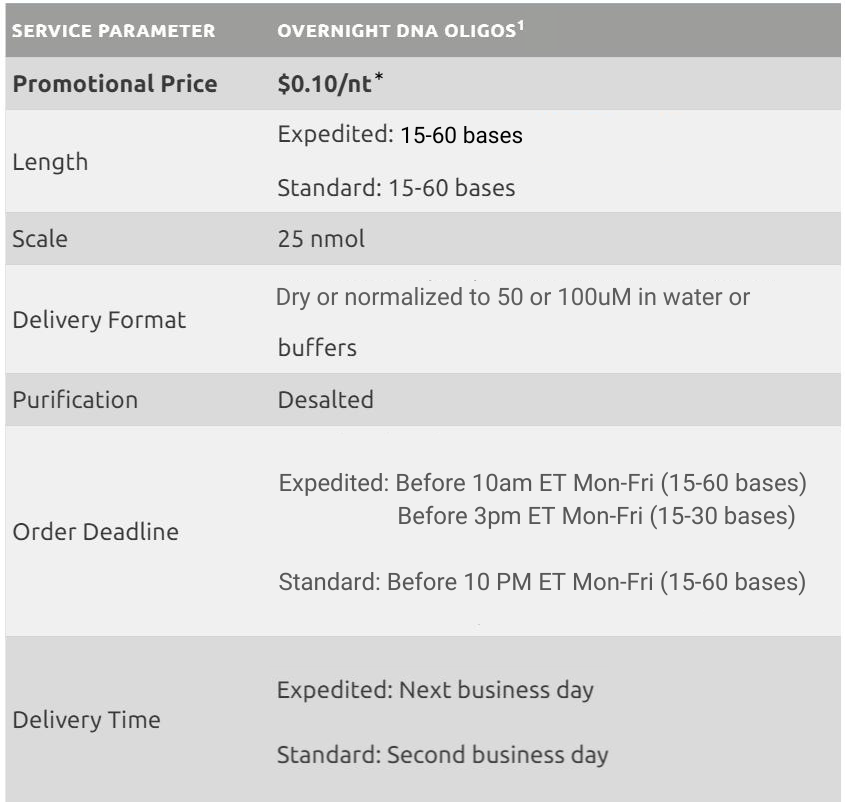The width and height of the screenshot is (845, 802).
Task: Click the 25 nmol scale value
Action: point(323,240)
